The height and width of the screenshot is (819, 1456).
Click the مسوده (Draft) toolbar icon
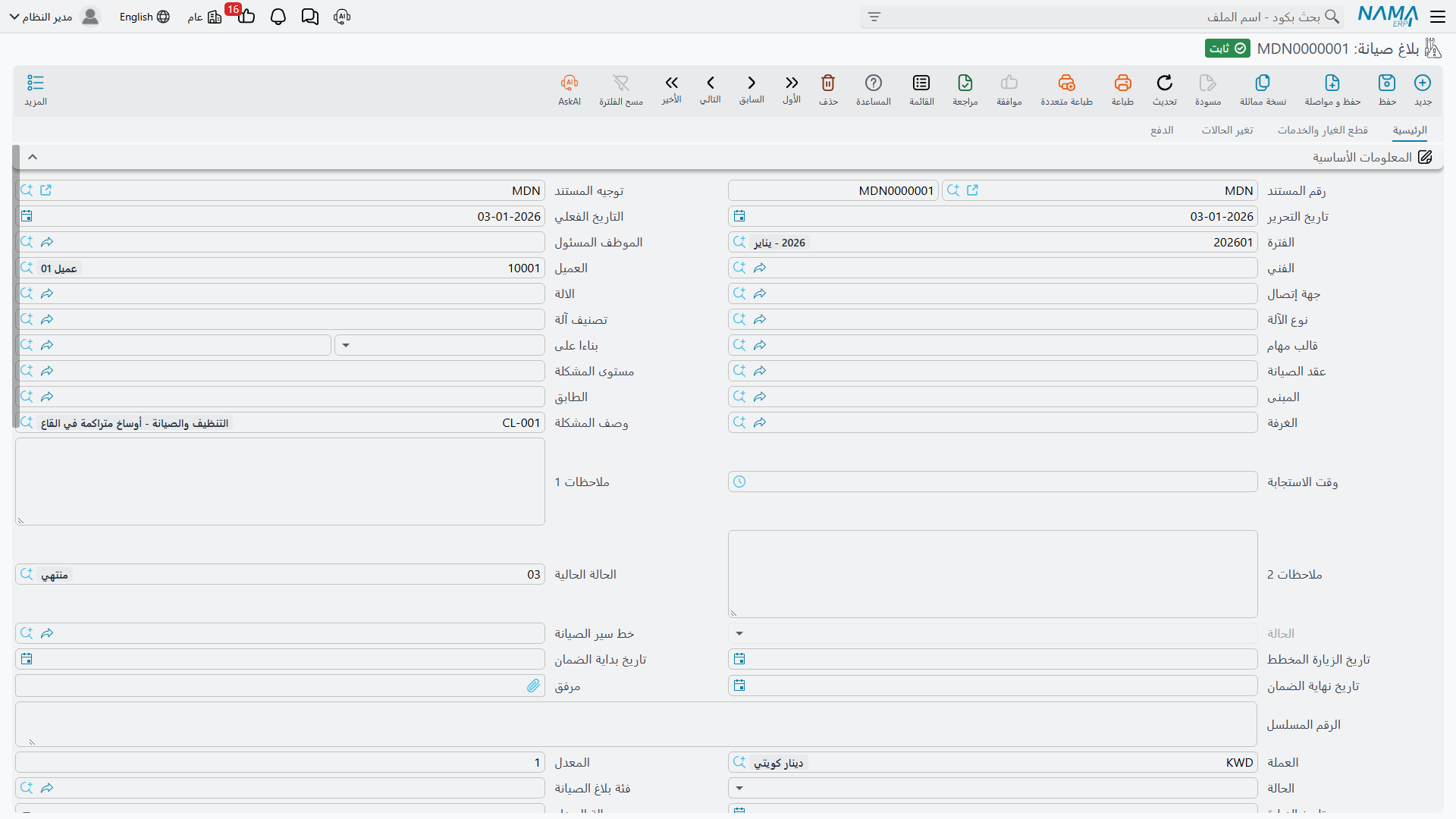pyautogui.click(x=1208, y=83)
